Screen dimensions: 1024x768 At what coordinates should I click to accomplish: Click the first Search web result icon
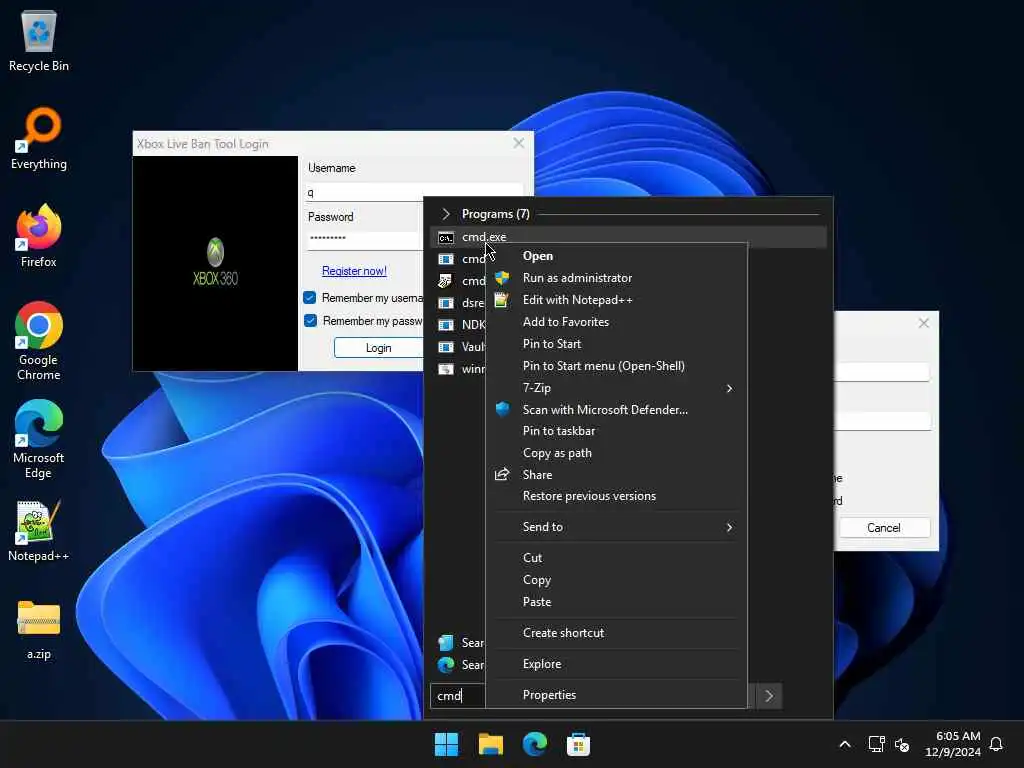click(x=446, y=643)
